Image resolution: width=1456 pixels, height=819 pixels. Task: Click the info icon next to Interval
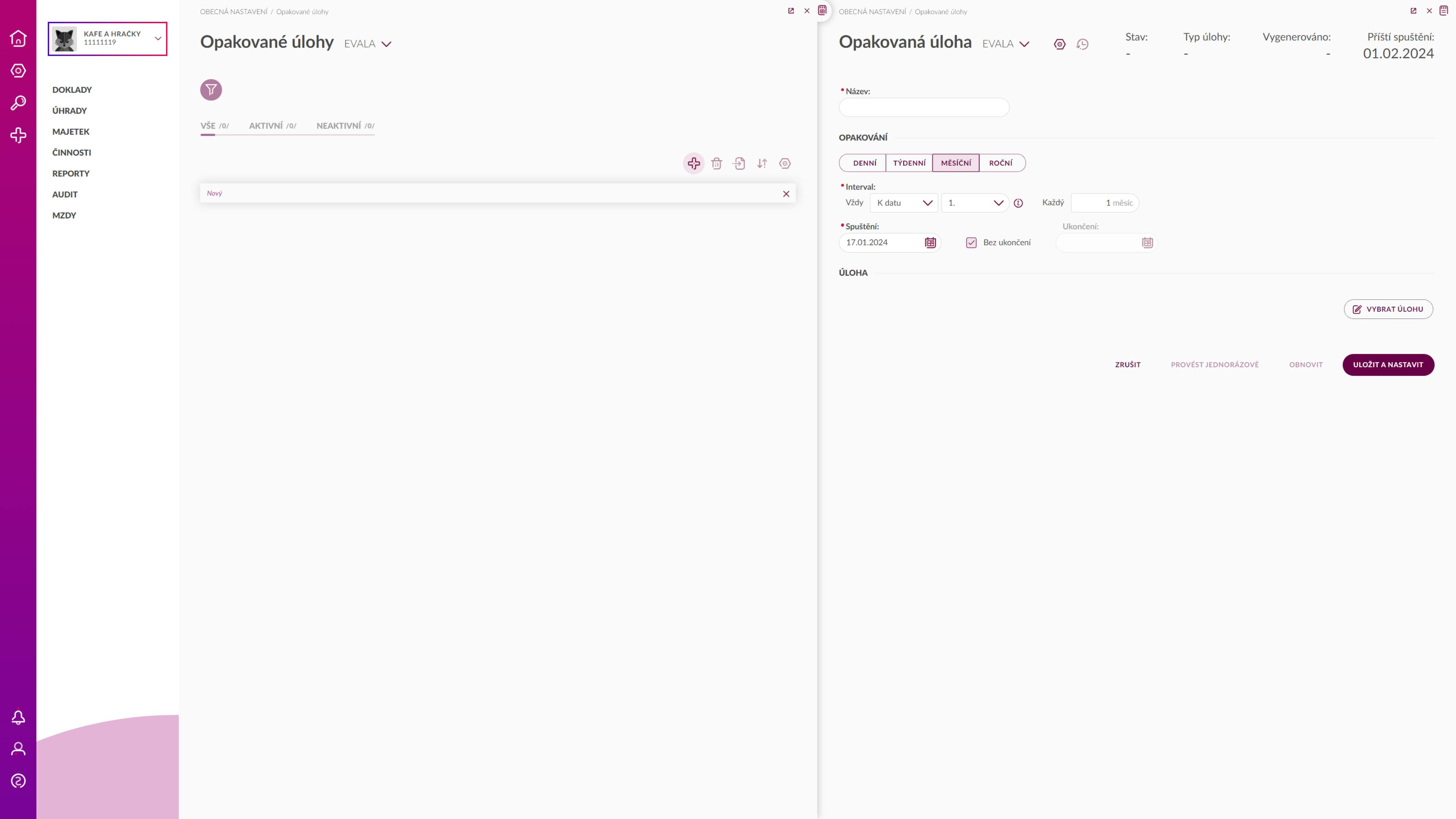[x=1018, y=204]
